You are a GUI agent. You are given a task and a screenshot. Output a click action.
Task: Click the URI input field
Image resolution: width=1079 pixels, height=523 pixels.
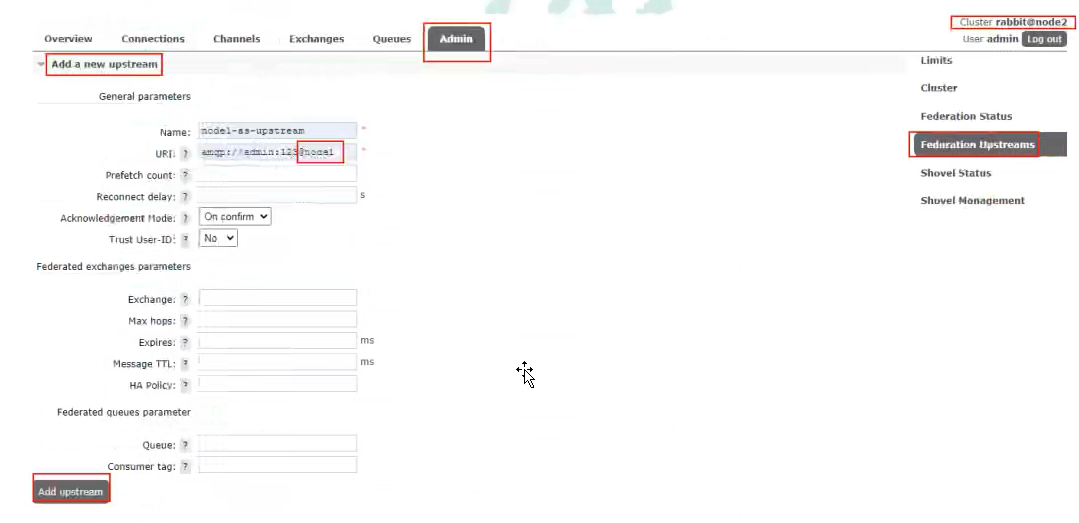tap(278, 152)
